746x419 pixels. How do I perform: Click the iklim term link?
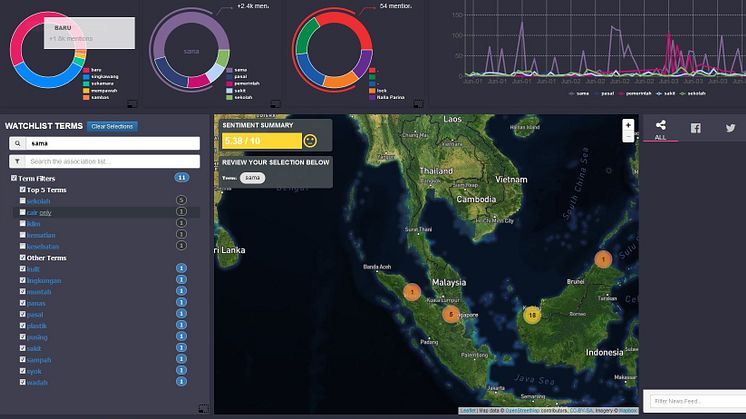(33, 224)
